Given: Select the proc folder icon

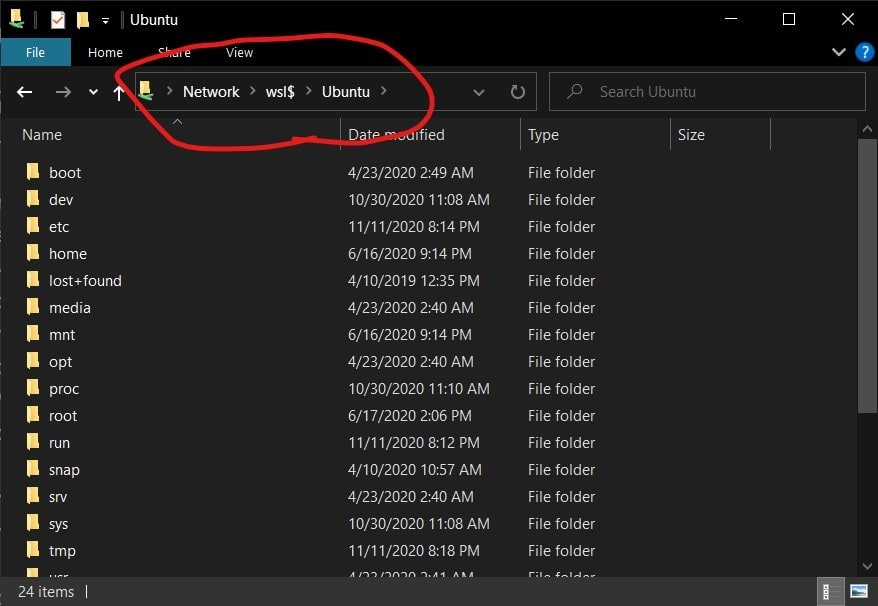Looking at the screenshot, I should (33, 388).
